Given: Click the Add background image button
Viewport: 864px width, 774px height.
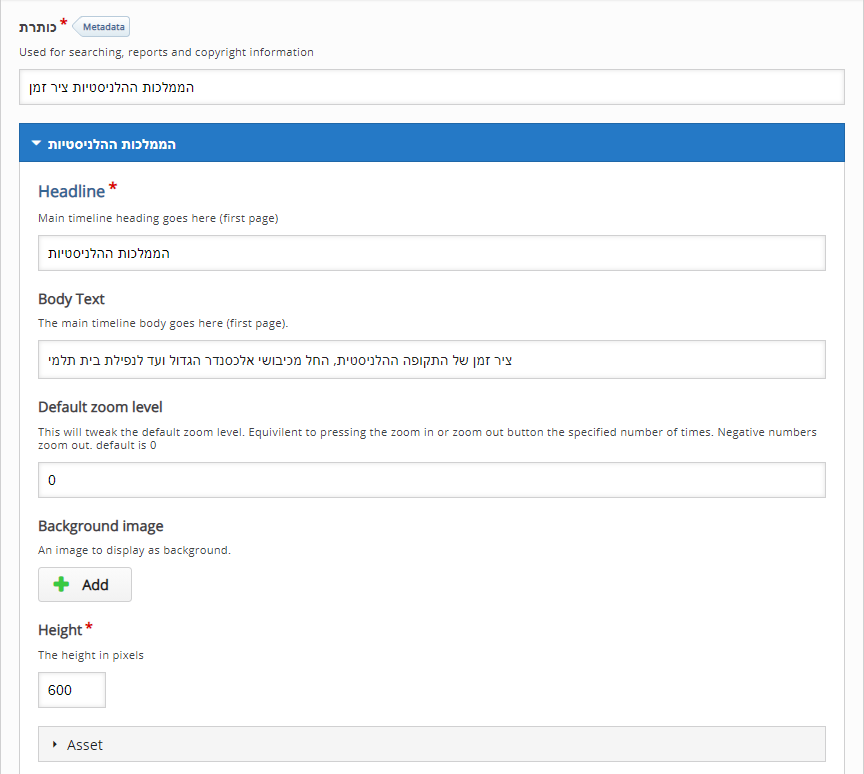Looking at the screenshot, I should 85,584.
